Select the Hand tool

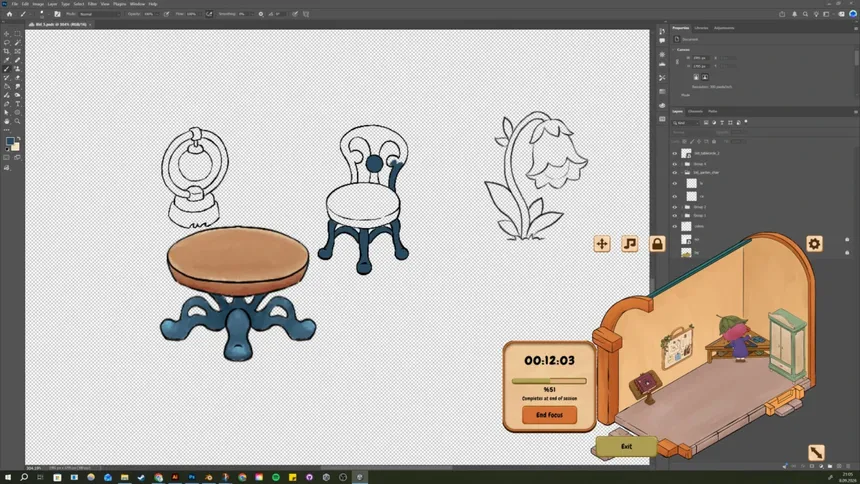pyautogui.click(x=7, y=121)
